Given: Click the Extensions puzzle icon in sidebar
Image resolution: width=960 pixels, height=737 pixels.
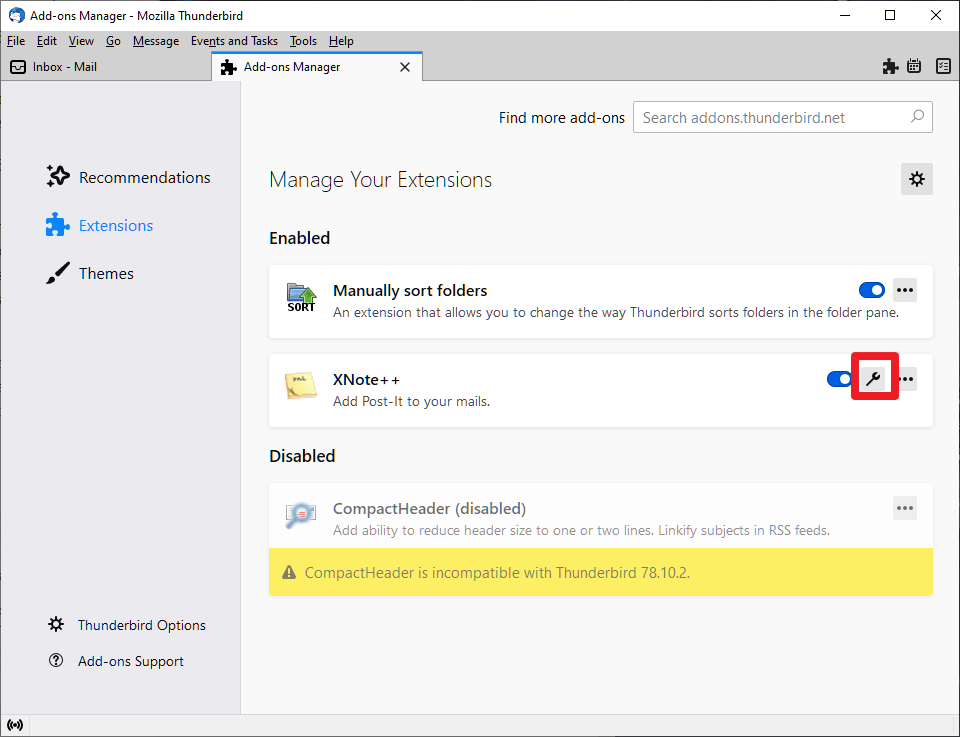Looking at the screenshot, I should point(57,224).
